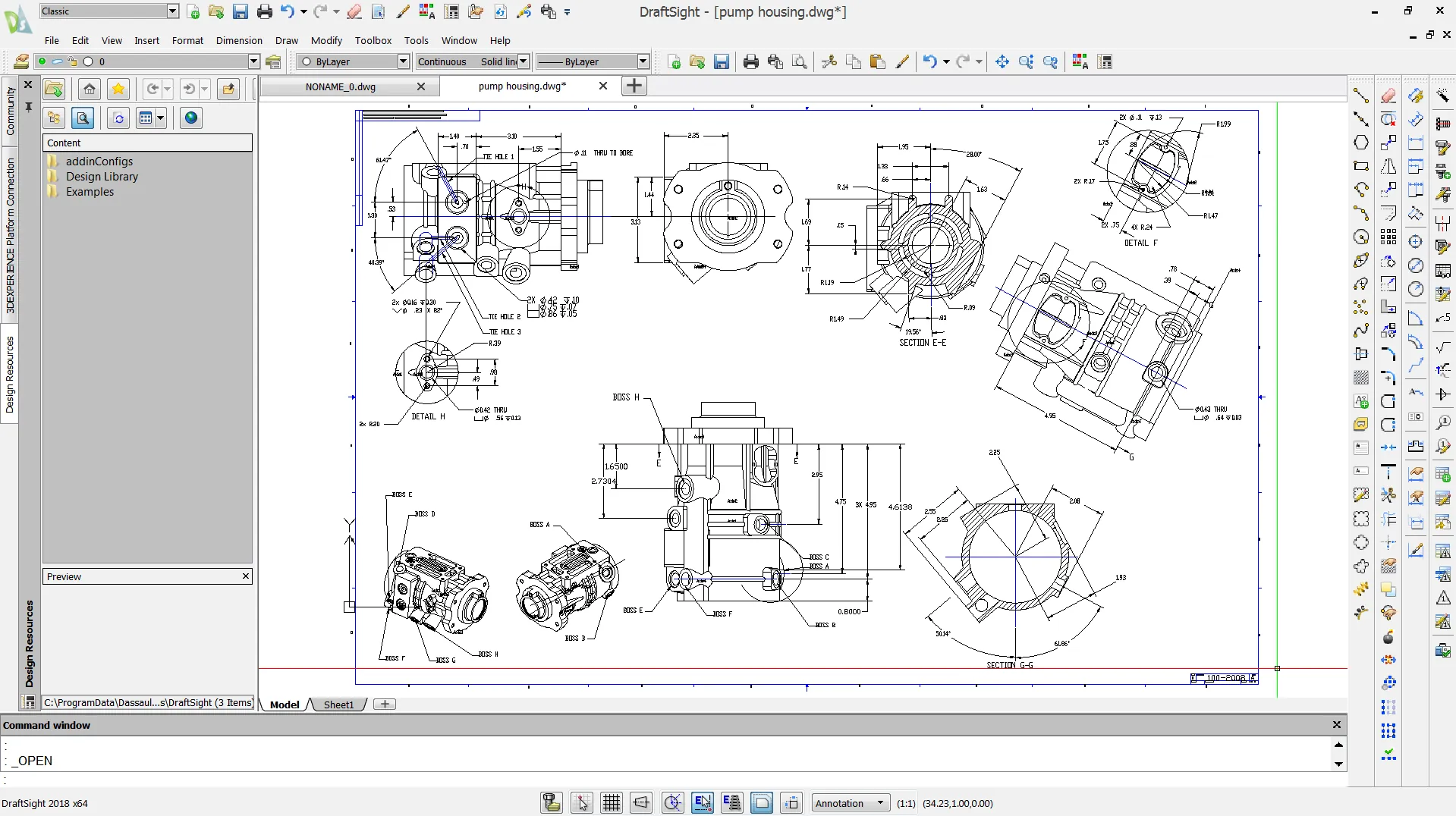
Task: Click the Paste clipboard icon
Action: point(877,62)
